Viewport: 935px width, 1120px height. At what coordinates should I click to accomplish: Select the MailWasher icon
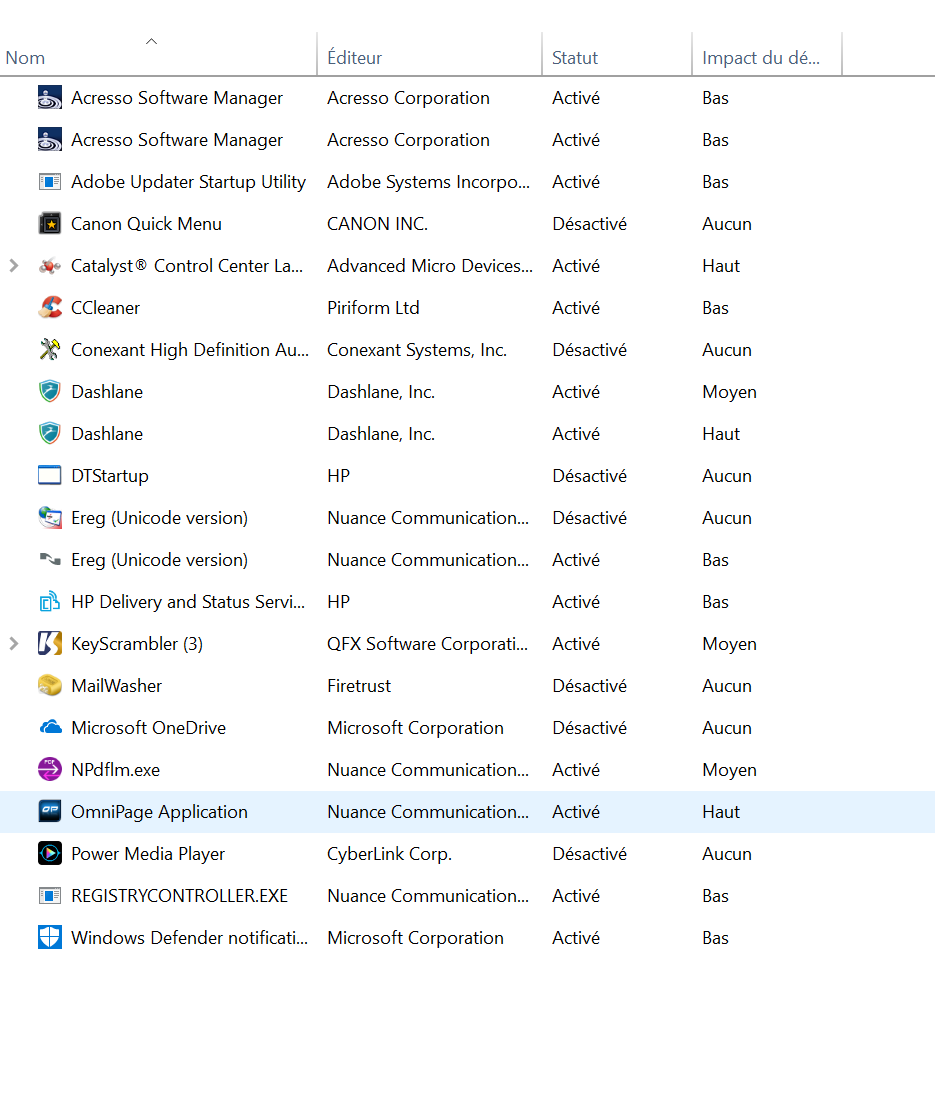[x=49, y=686]
